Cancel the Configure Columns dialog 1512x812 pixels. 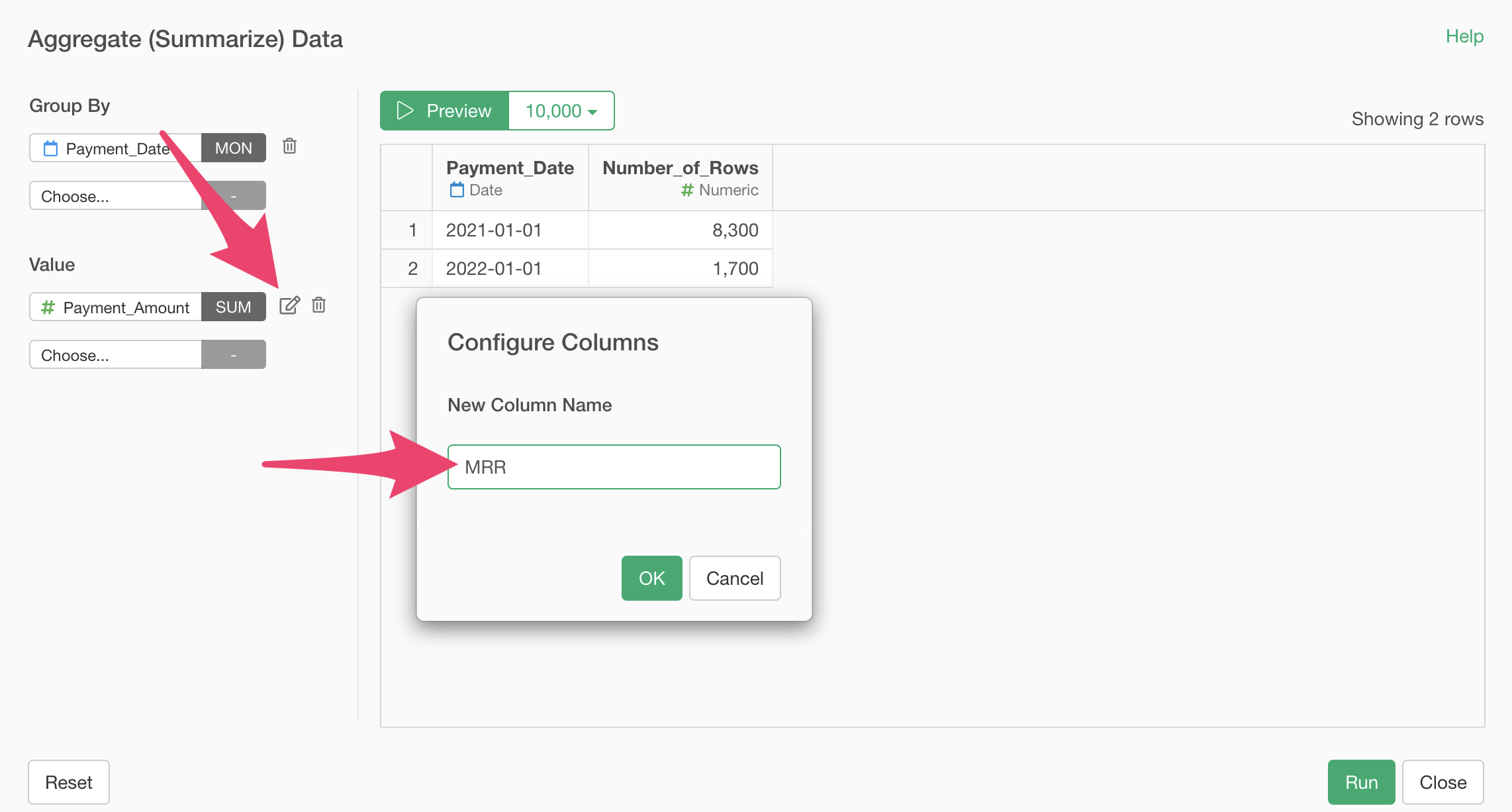pyautogui.click(x=734, y=578)
